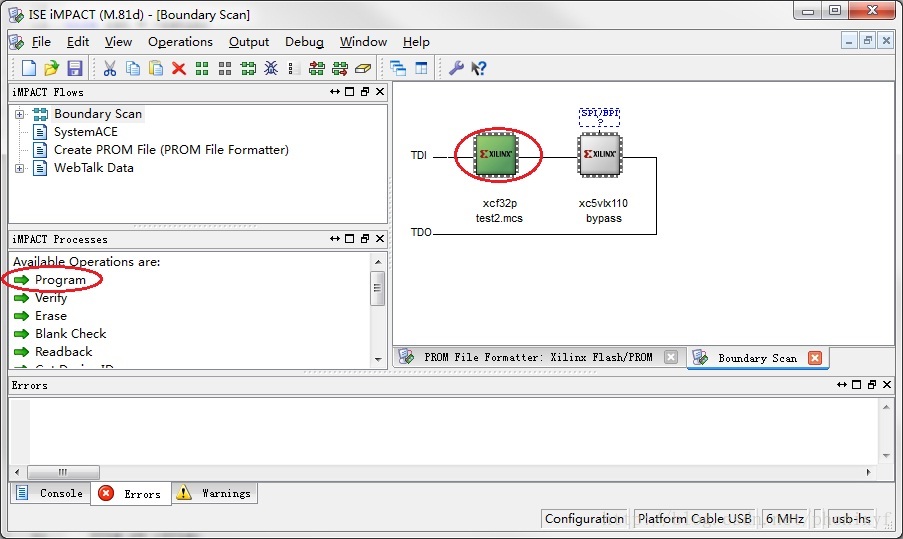This screenshot has height=539, width=903.
Task: Click the Eraser toolbar icon
Action: pyautogui.click(x=363, y=69)
